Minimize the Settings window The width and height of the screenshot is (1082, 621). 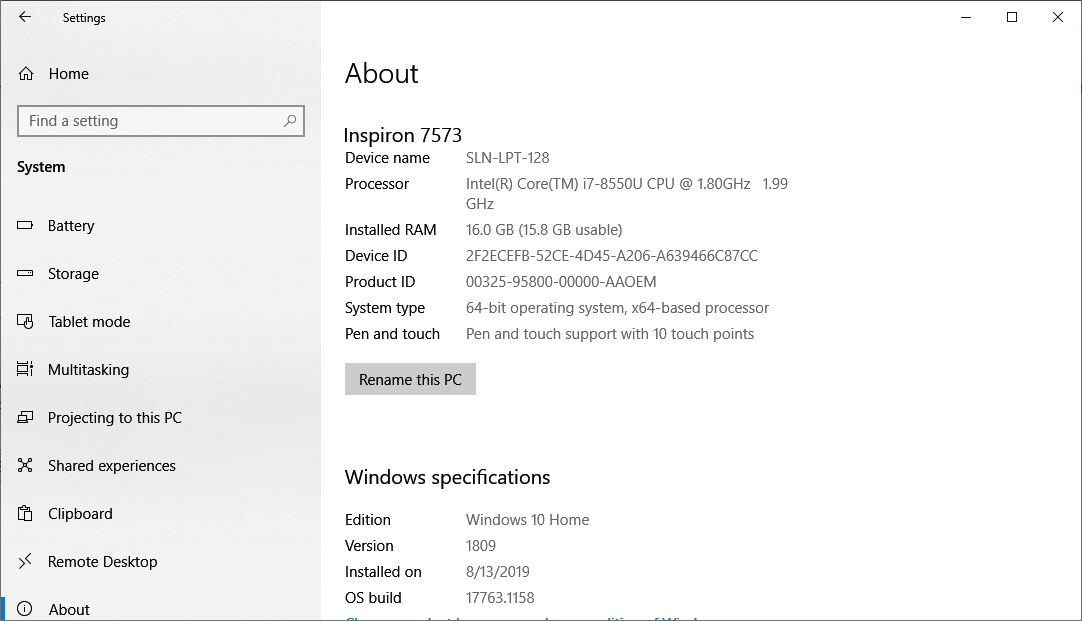coord(966,17)
